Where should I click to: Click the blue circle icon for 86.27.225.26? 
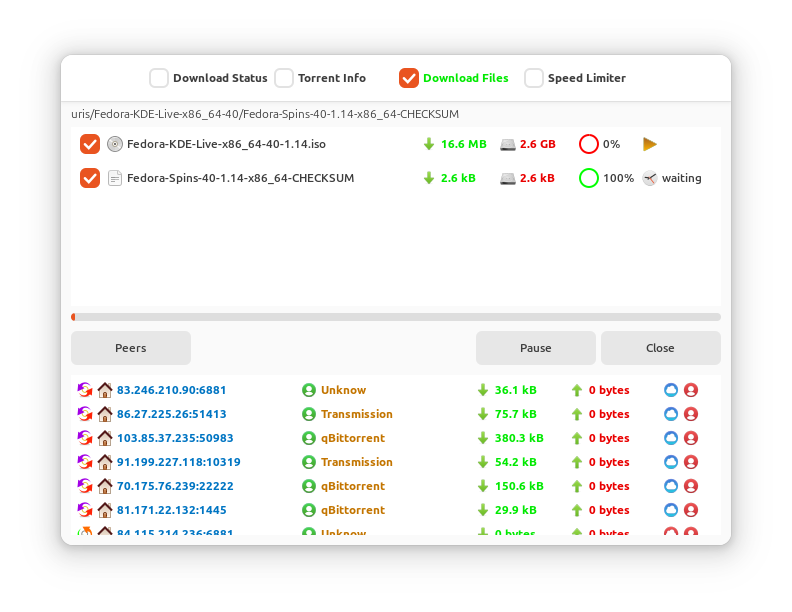(x=671, y=414)
